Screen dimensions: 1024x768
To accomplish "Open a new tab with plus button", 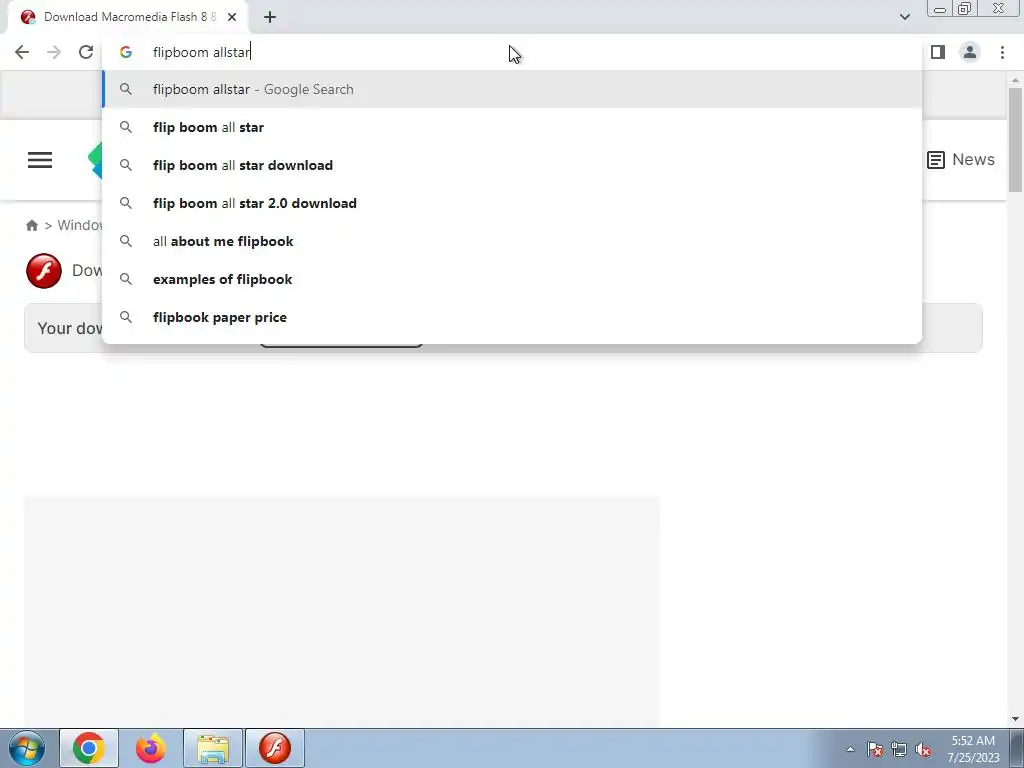I will tap(270, 17).
